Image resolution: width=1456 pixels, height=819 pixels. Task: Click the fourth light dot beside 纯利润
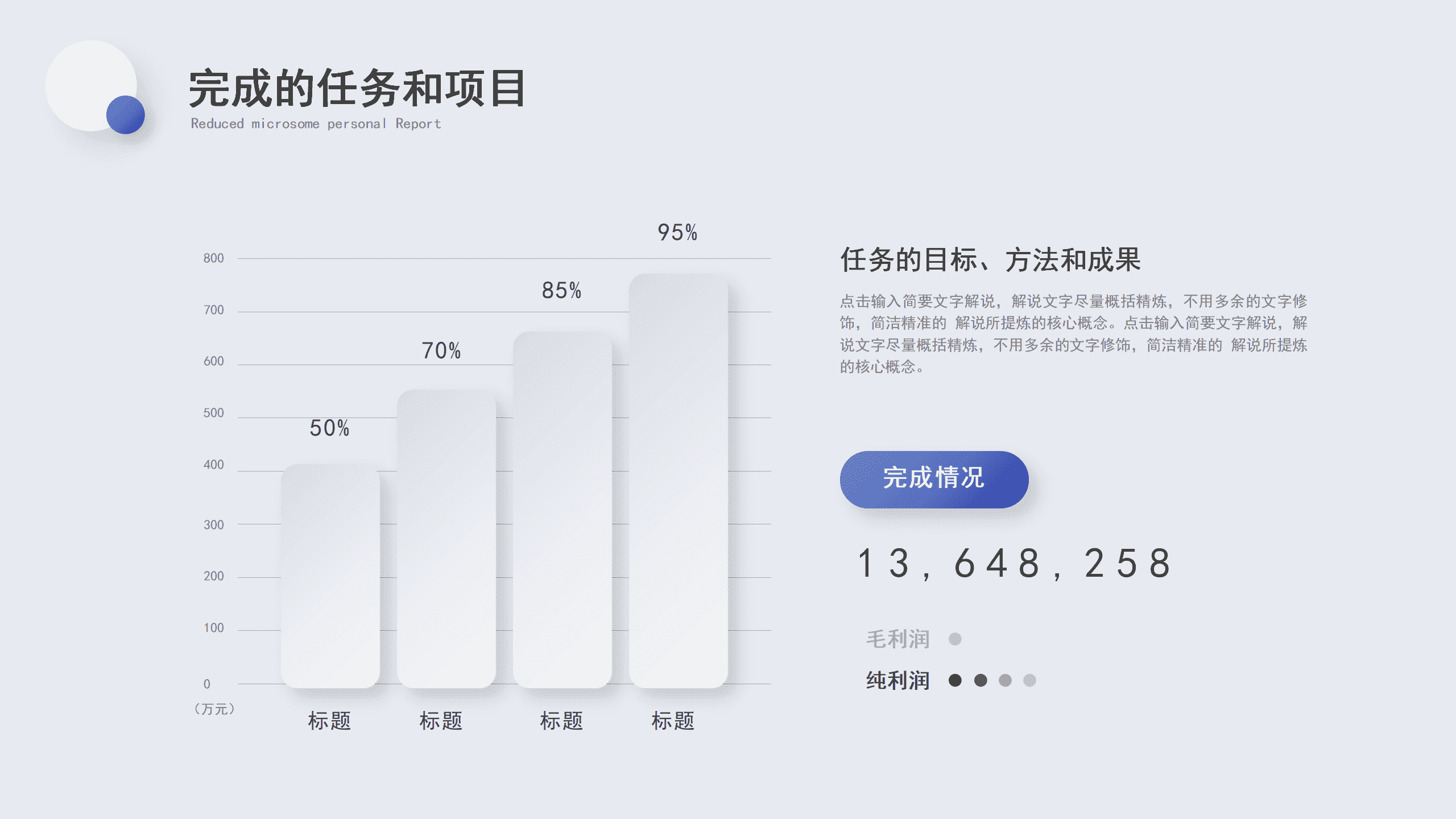(x=1029, y=680)
